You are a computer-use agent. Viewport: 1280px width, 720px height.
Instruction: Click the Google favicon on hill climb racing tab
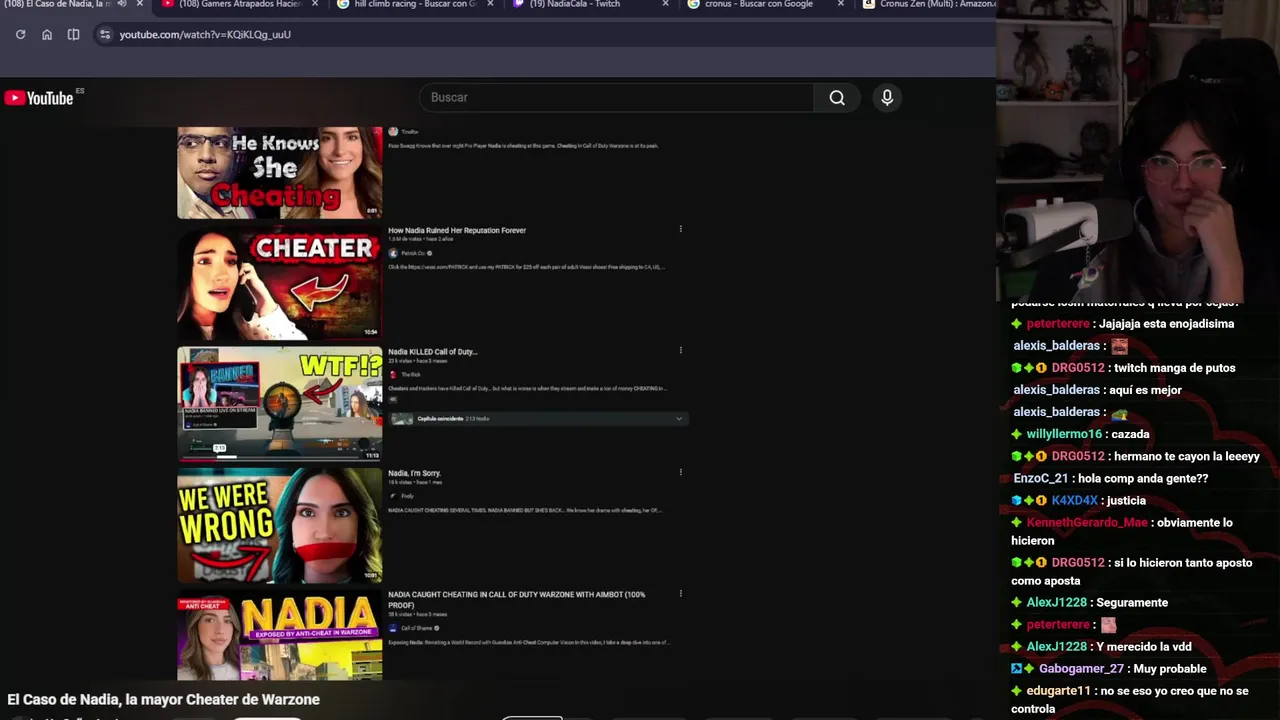(x=343, y=4)
